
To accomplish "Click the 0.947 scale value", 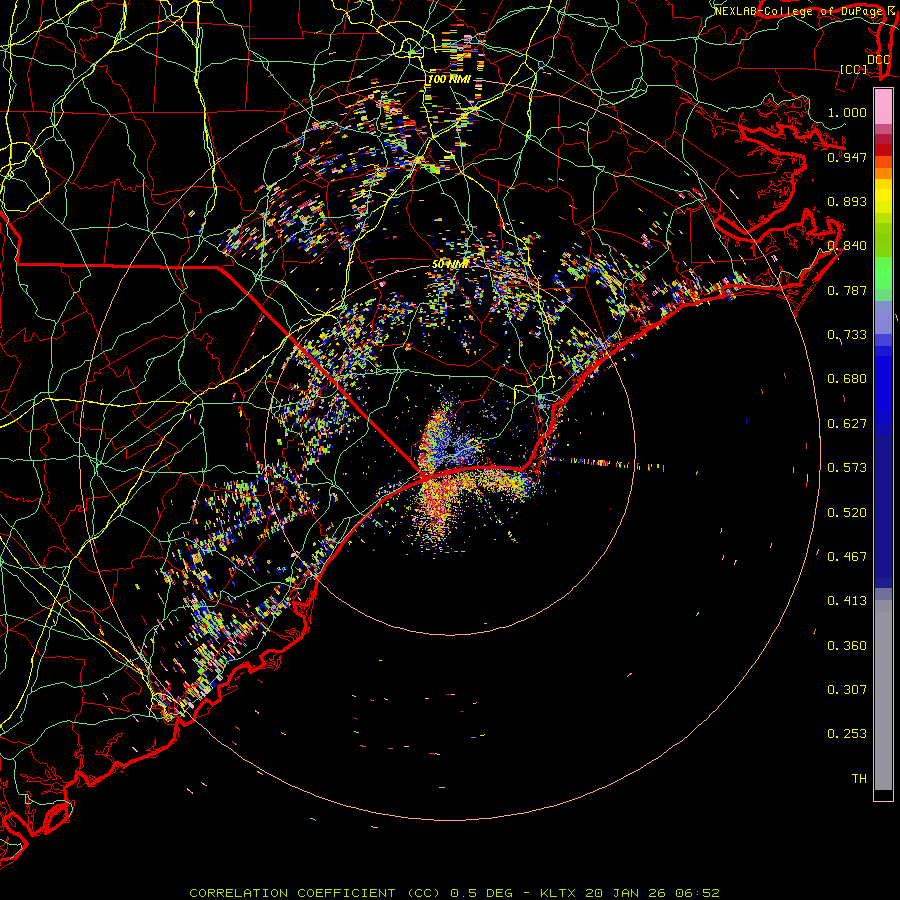I will point(847,157).
